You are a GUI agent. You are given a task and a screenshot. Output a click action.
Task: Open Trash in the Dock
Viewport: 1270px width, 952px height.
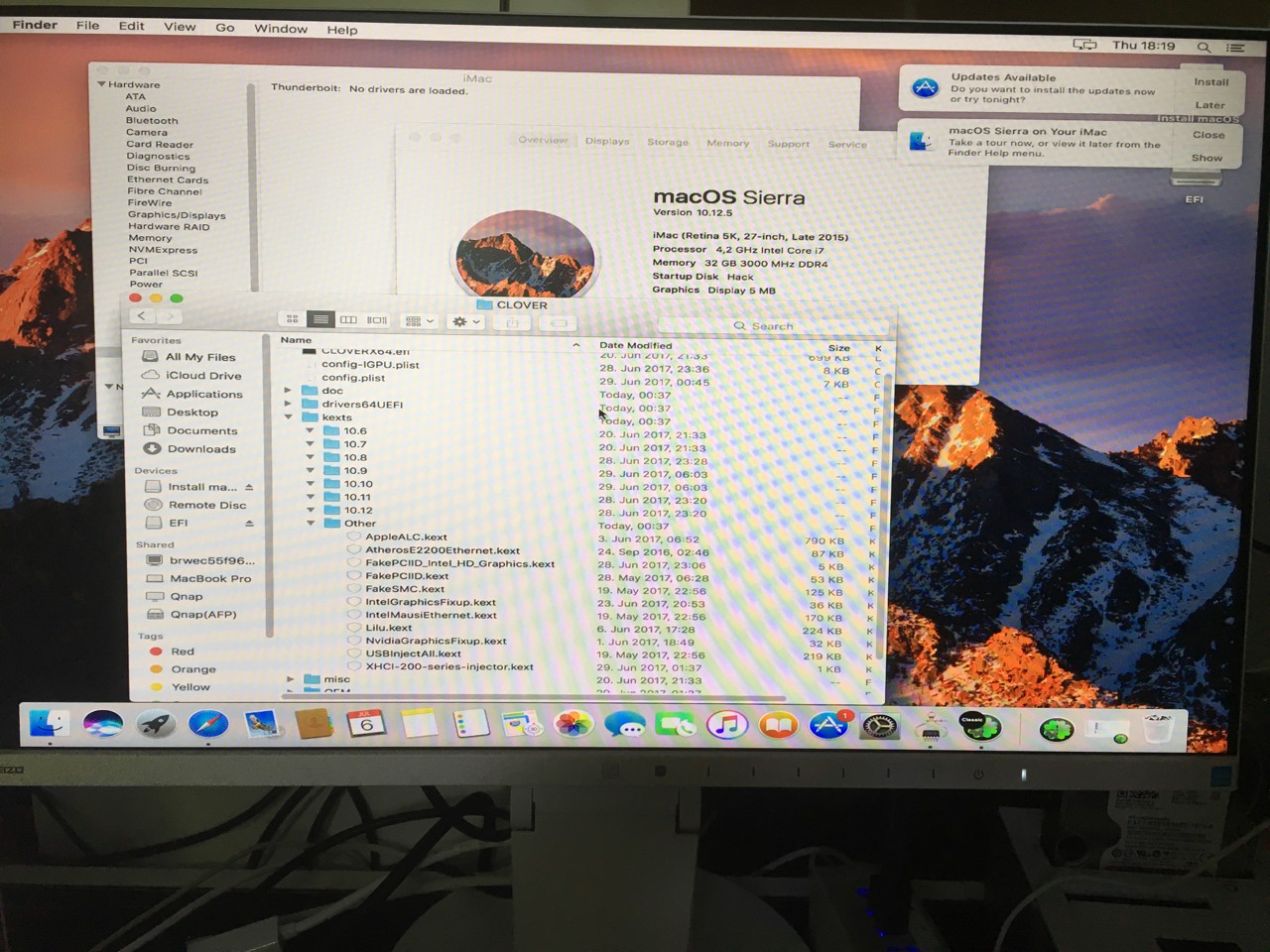pos(1158,730)
